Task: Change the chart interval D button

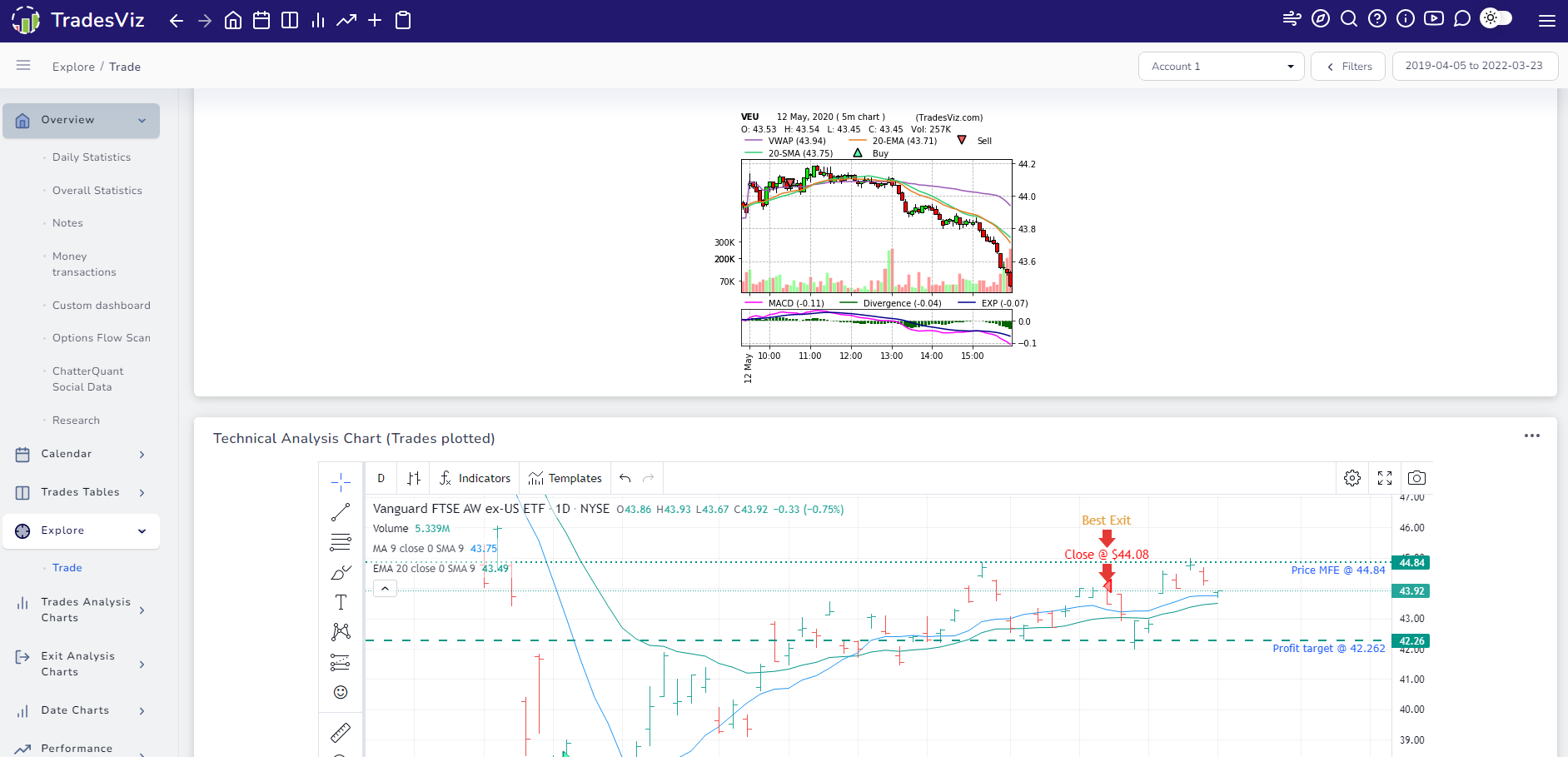Action: (381, 478)
